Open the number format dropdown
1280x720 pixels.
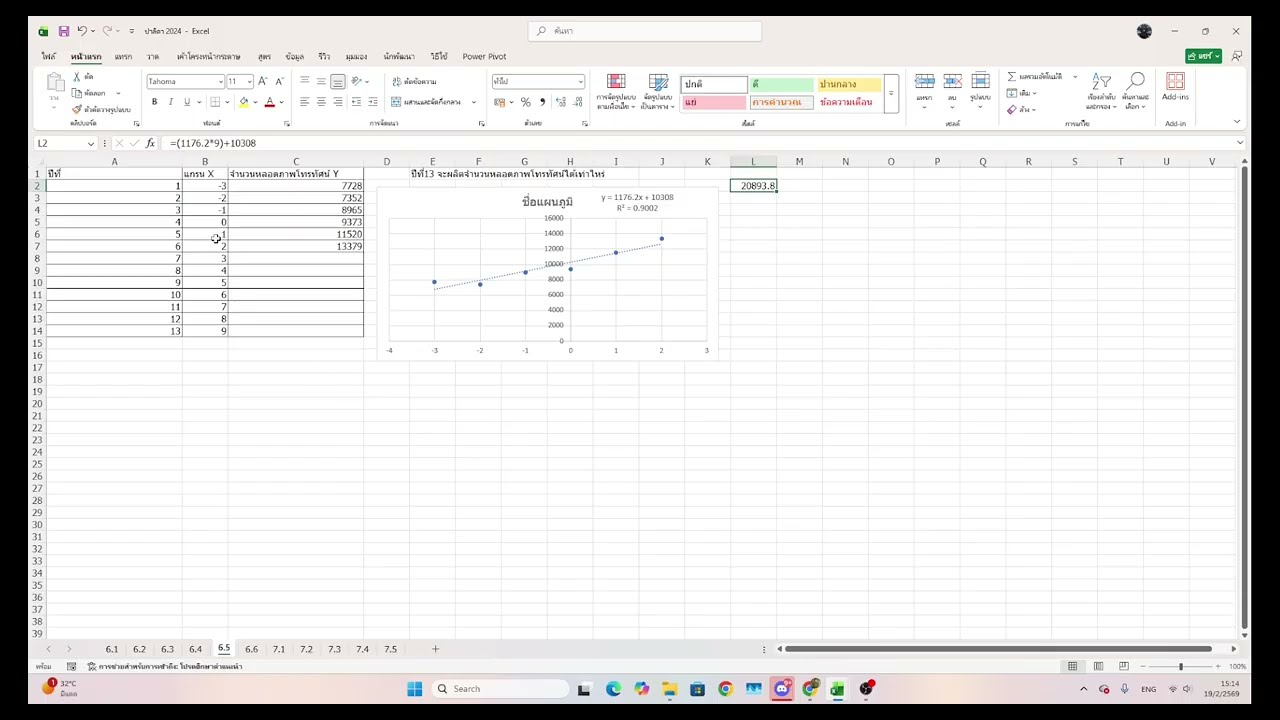click(580, 82)
